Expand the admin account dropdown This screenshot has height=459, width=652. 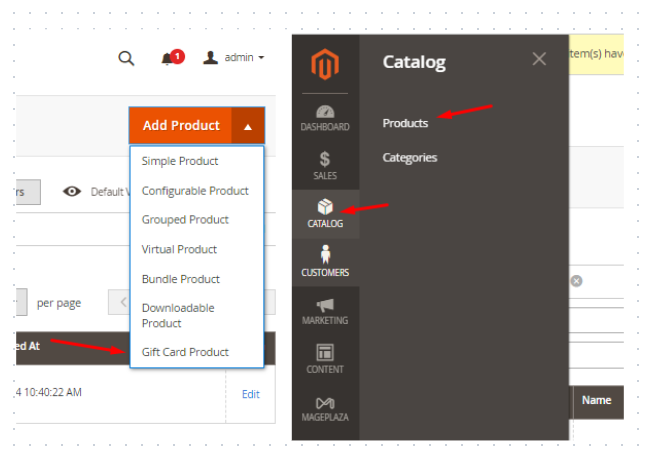pyautogui.click(x=235, y=58)
